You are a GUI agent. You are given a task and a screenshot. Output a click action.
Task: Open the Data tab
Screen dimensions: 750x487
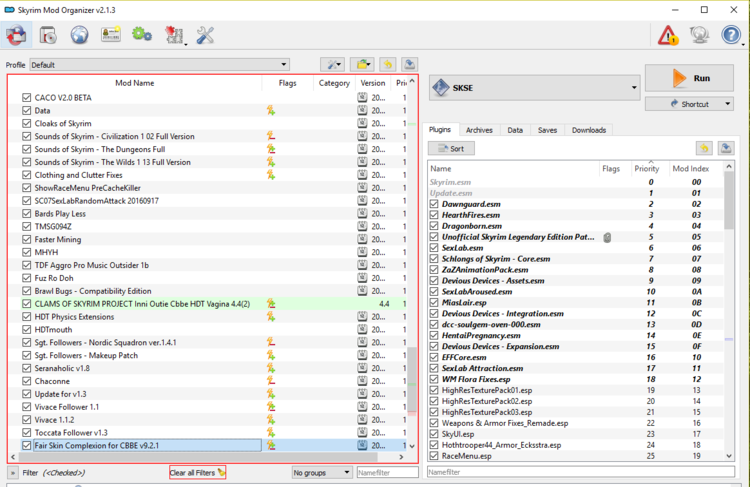515,130
